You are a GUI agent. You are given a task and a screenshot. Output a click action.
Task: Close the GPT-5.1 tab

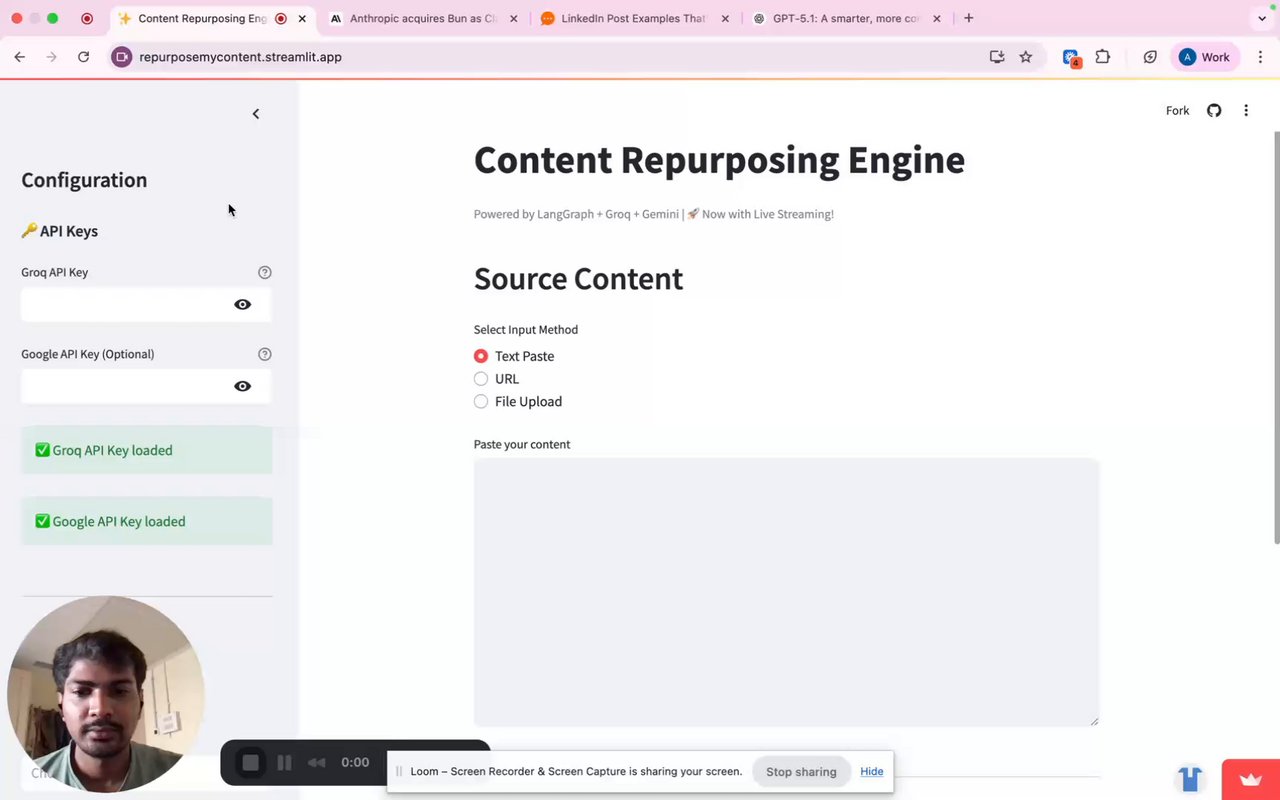938,18
